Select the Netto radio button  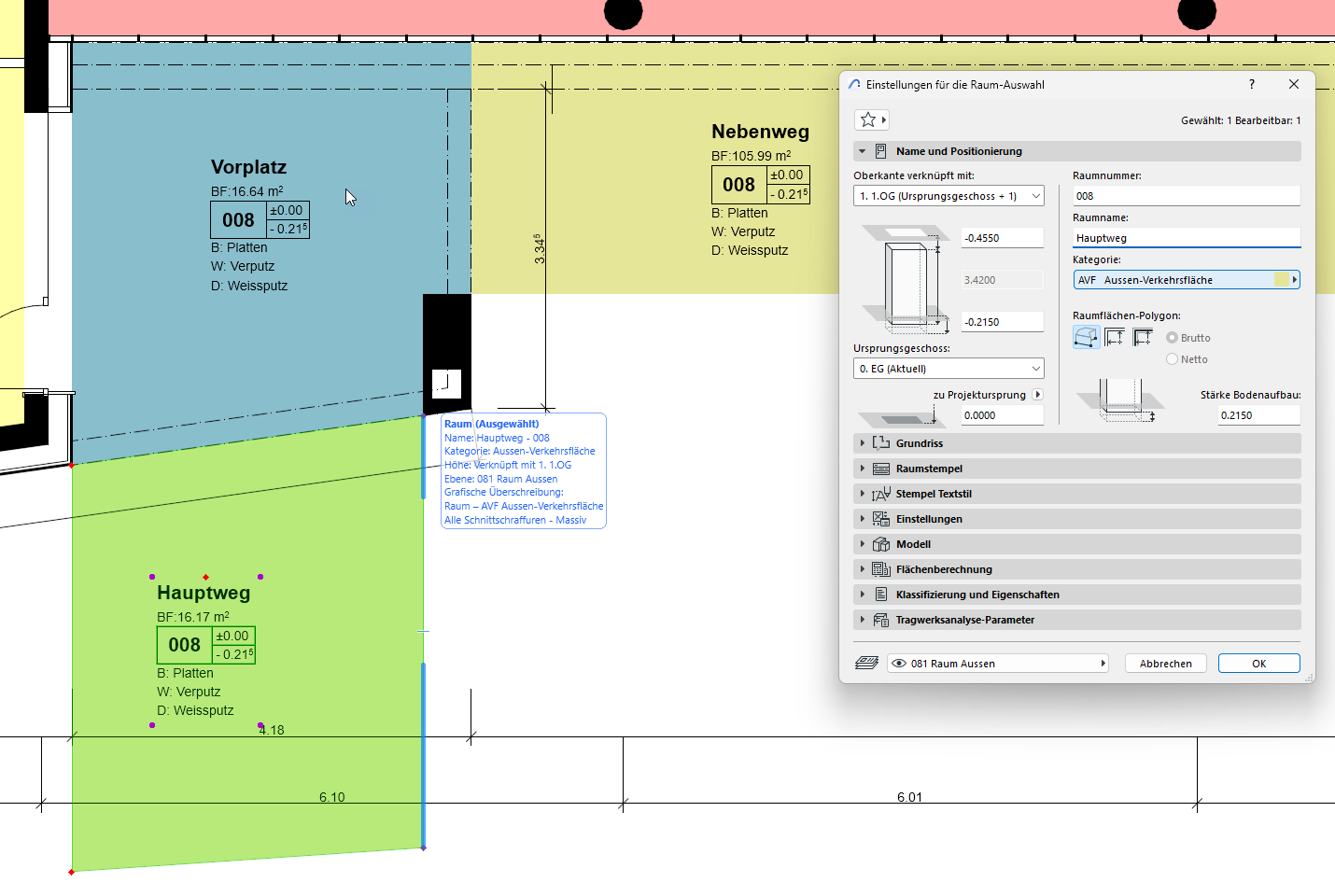(1172, 359)
